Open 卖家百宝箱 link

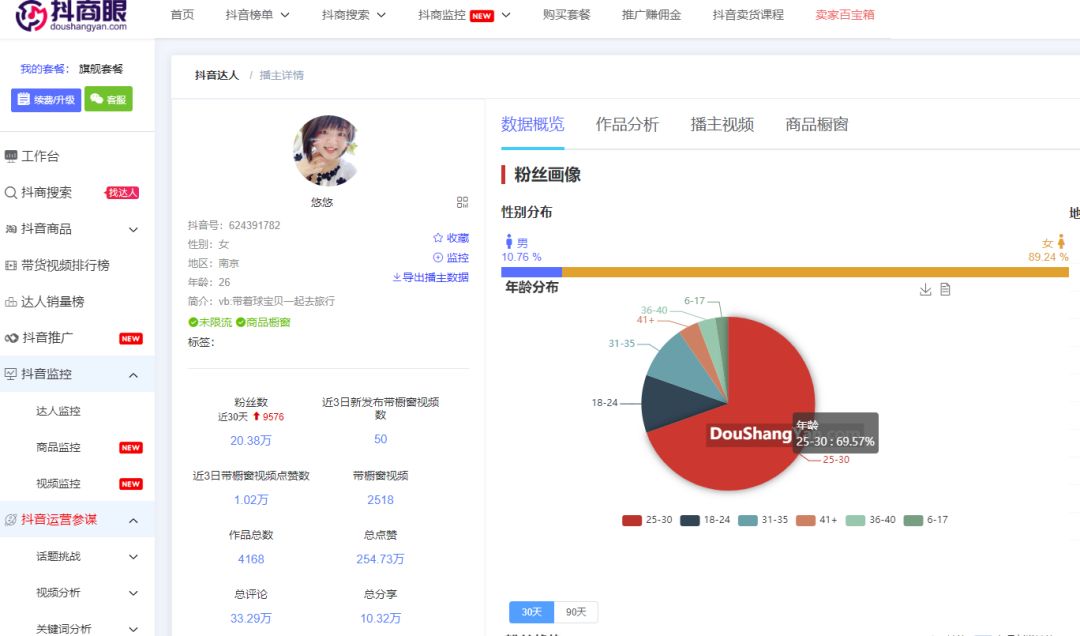tap(844, 14)
